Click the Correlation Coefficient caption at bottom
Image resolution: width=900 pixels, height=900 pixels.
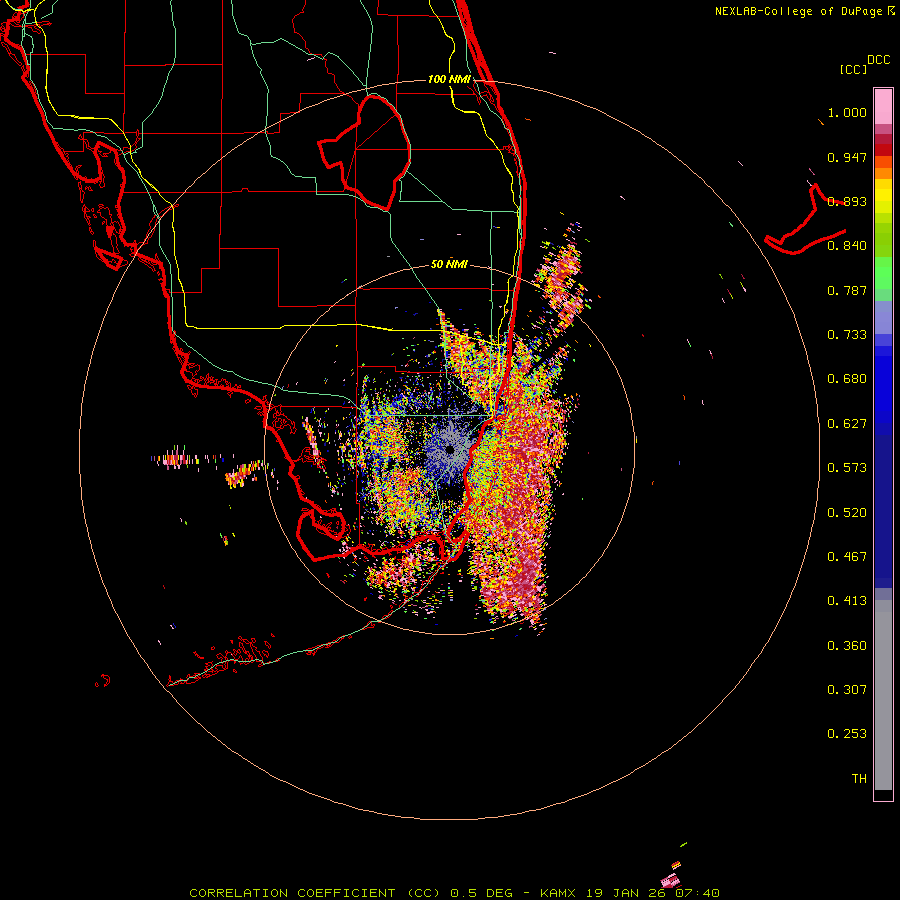[454, 893]
